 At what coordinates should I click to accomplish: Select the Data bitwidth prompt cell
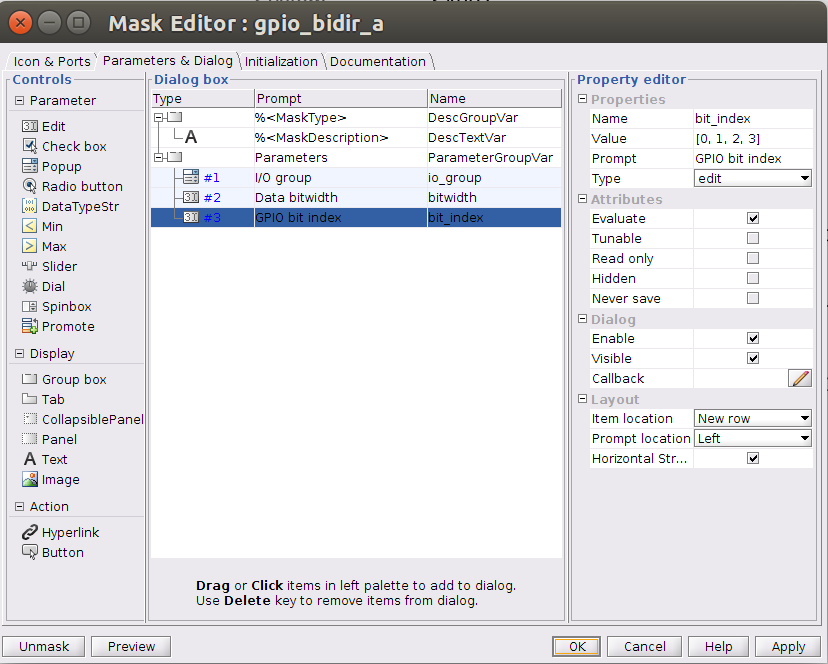pos(341,198)
